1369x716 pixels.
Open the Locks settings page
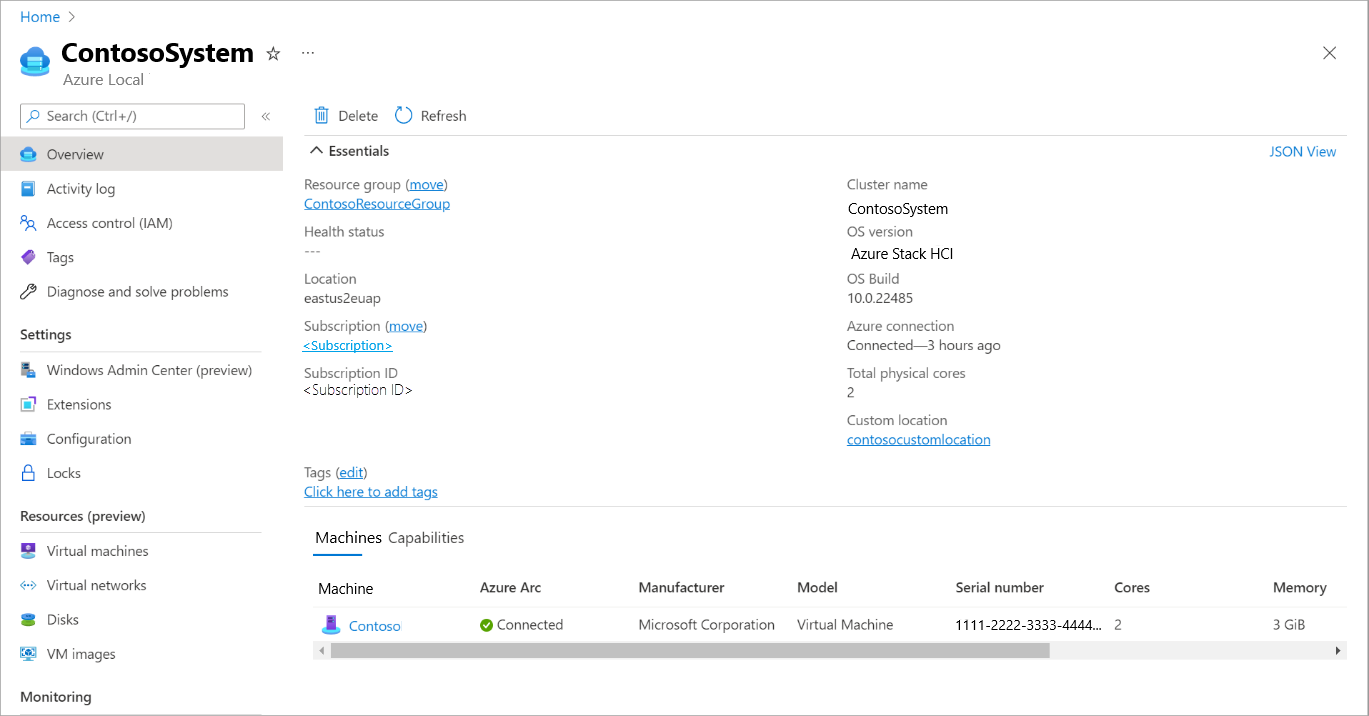(x=63, y=473)
